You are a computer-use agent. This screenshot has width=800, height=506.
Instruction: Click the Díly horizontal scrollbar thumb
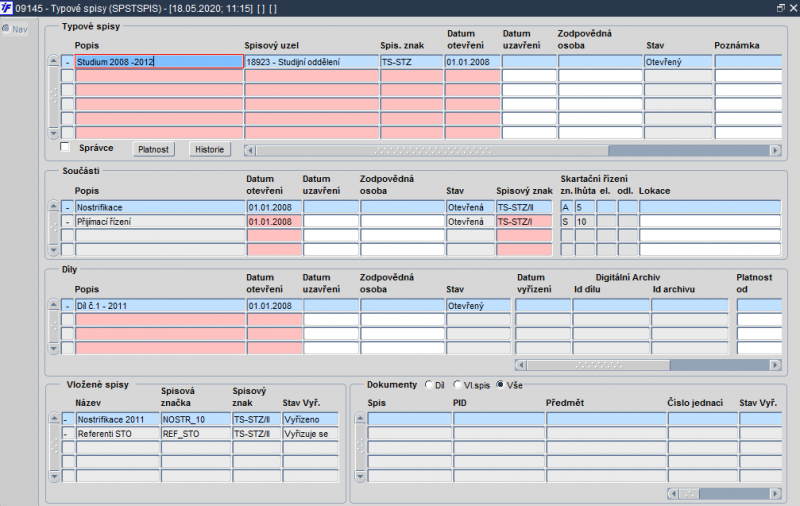[x=598, y=365]
